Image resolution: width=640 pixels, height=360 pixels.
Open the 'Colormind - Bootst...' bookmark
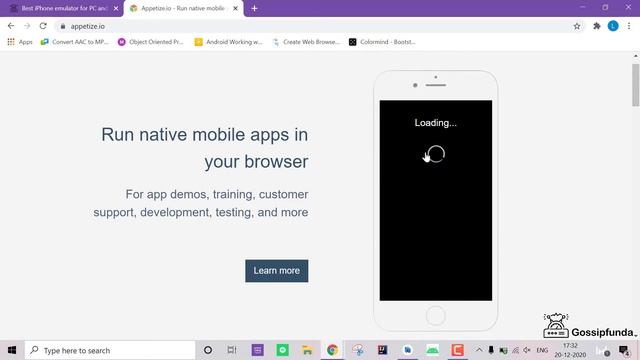pyautogui.click(x=382, y=42)
